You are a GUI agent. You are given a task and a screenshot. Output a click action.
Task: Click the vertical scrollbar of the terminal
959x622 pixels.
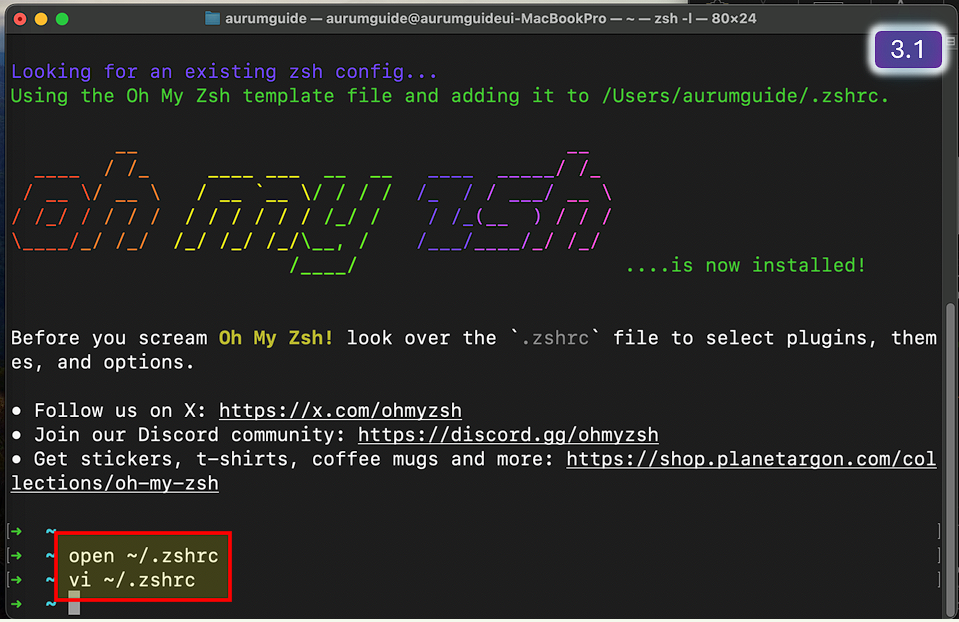point(950,459)
